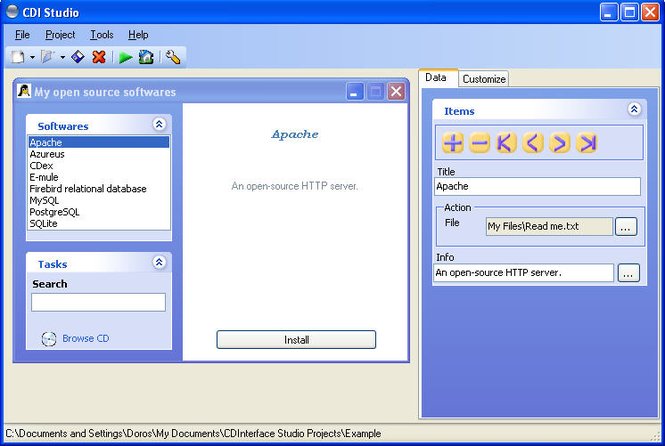This screenshot has width=665, height=446.
Task: Click the red X delete icon
Action: [x=99, y=57]
